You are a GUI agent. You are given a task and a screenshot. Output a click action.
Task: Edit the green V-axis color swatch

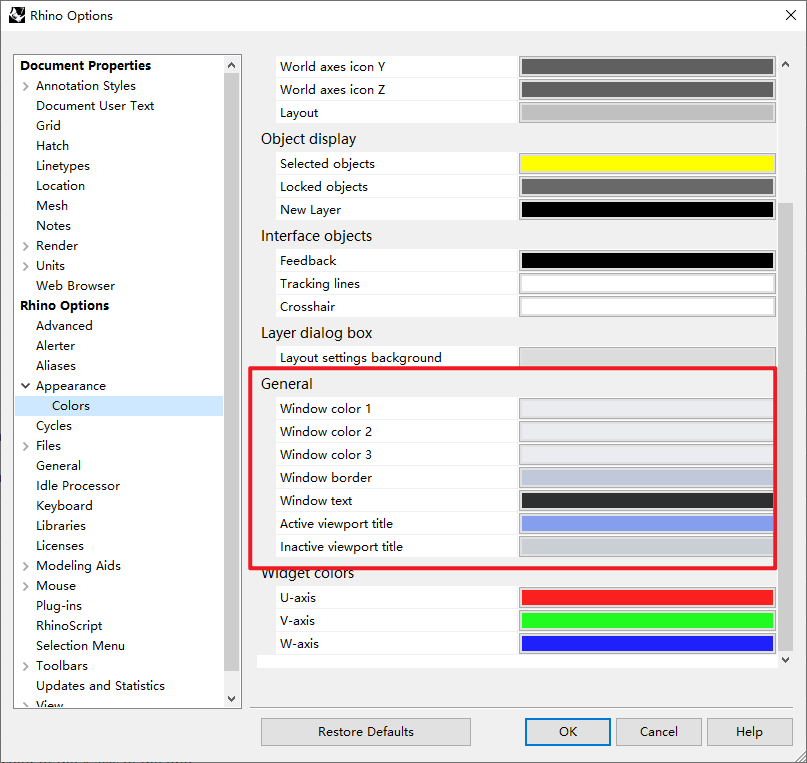[646, 620]
